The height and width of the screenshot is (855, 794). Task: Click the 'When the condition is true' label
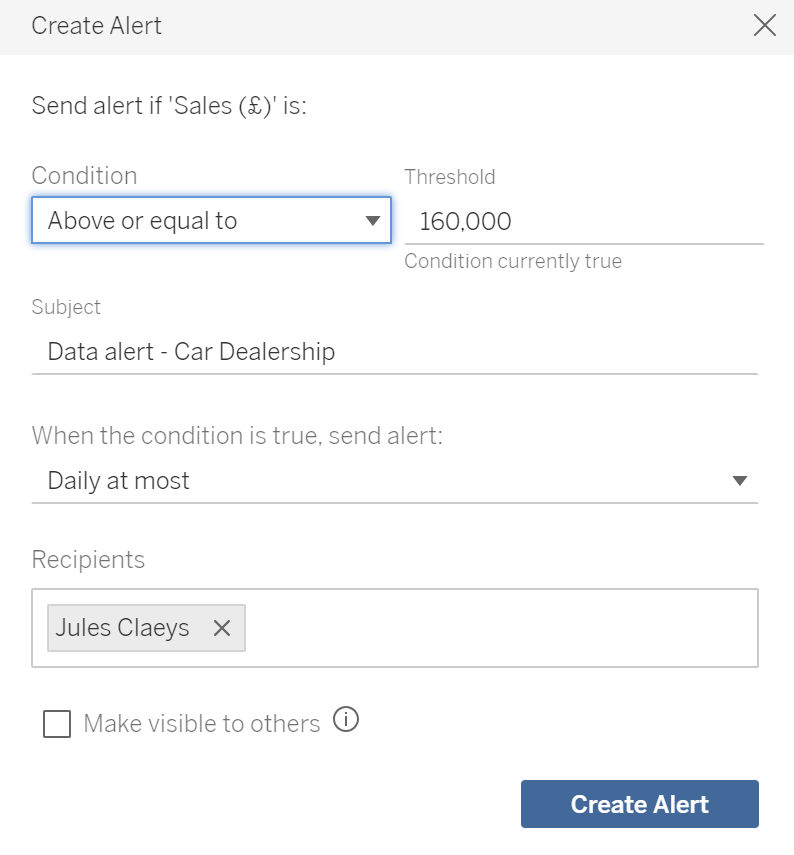tap(237, 436)
